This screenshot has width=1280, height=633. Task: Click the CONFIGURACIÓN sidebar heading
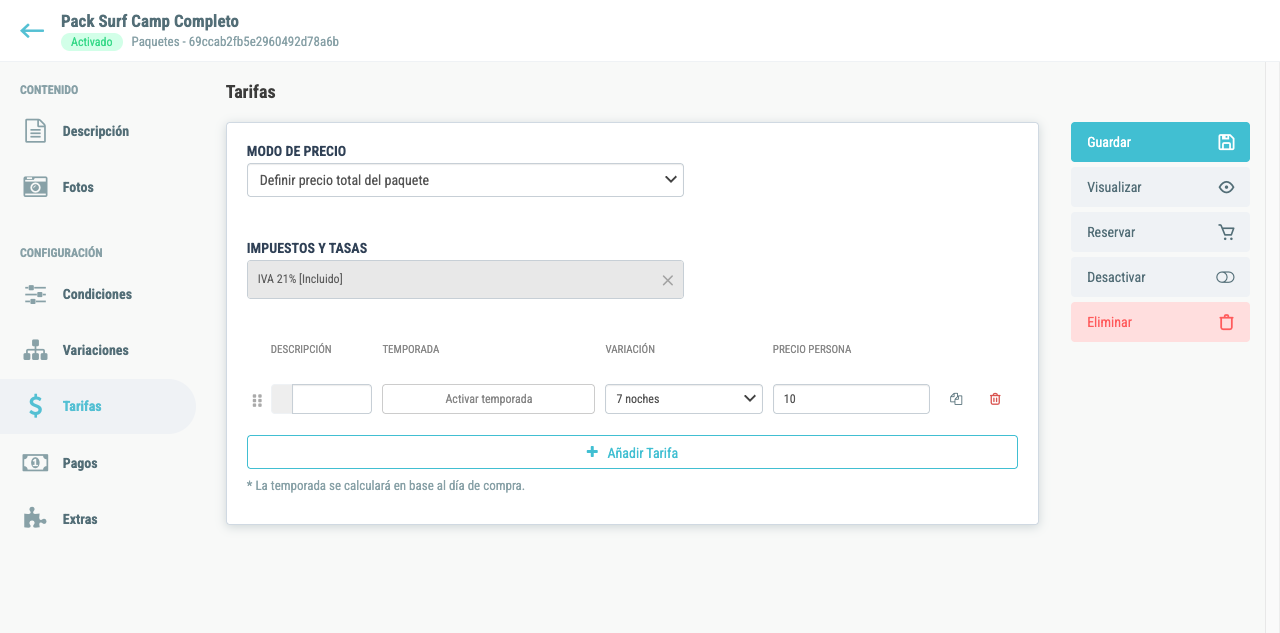point(61,253)
